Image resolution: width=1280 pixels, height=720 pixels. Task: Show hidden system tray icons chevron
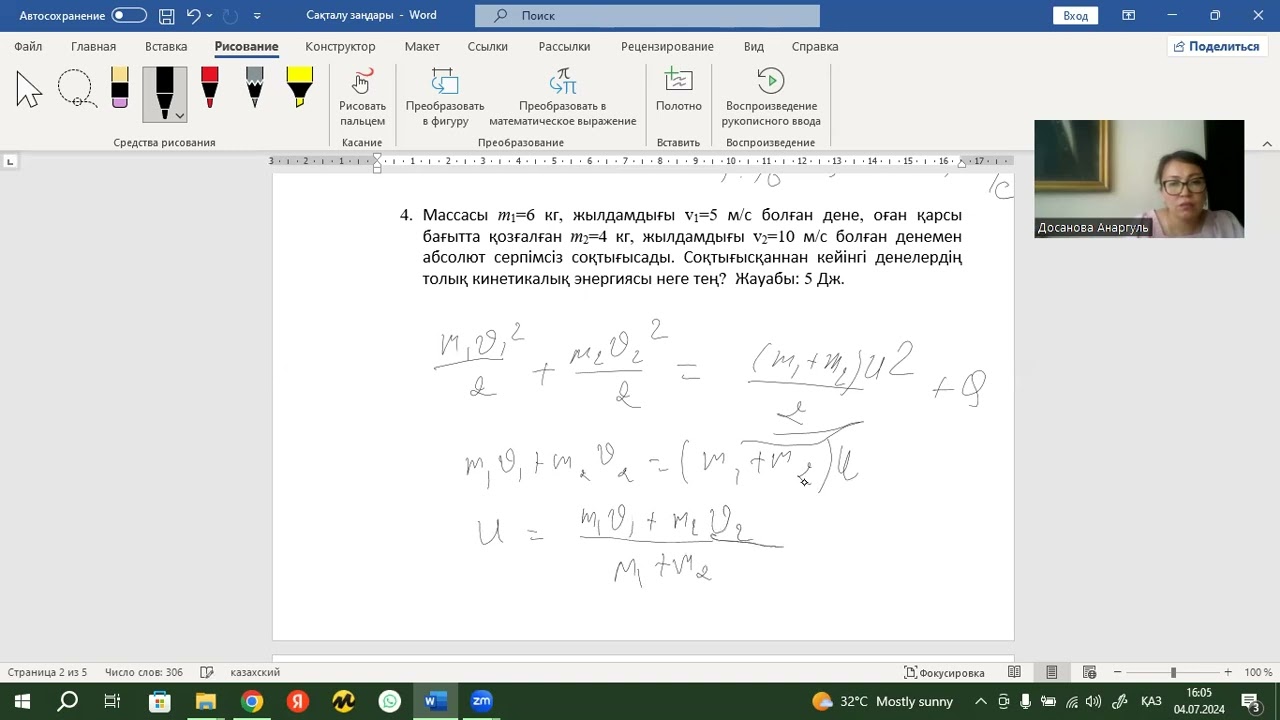(980, 701)
